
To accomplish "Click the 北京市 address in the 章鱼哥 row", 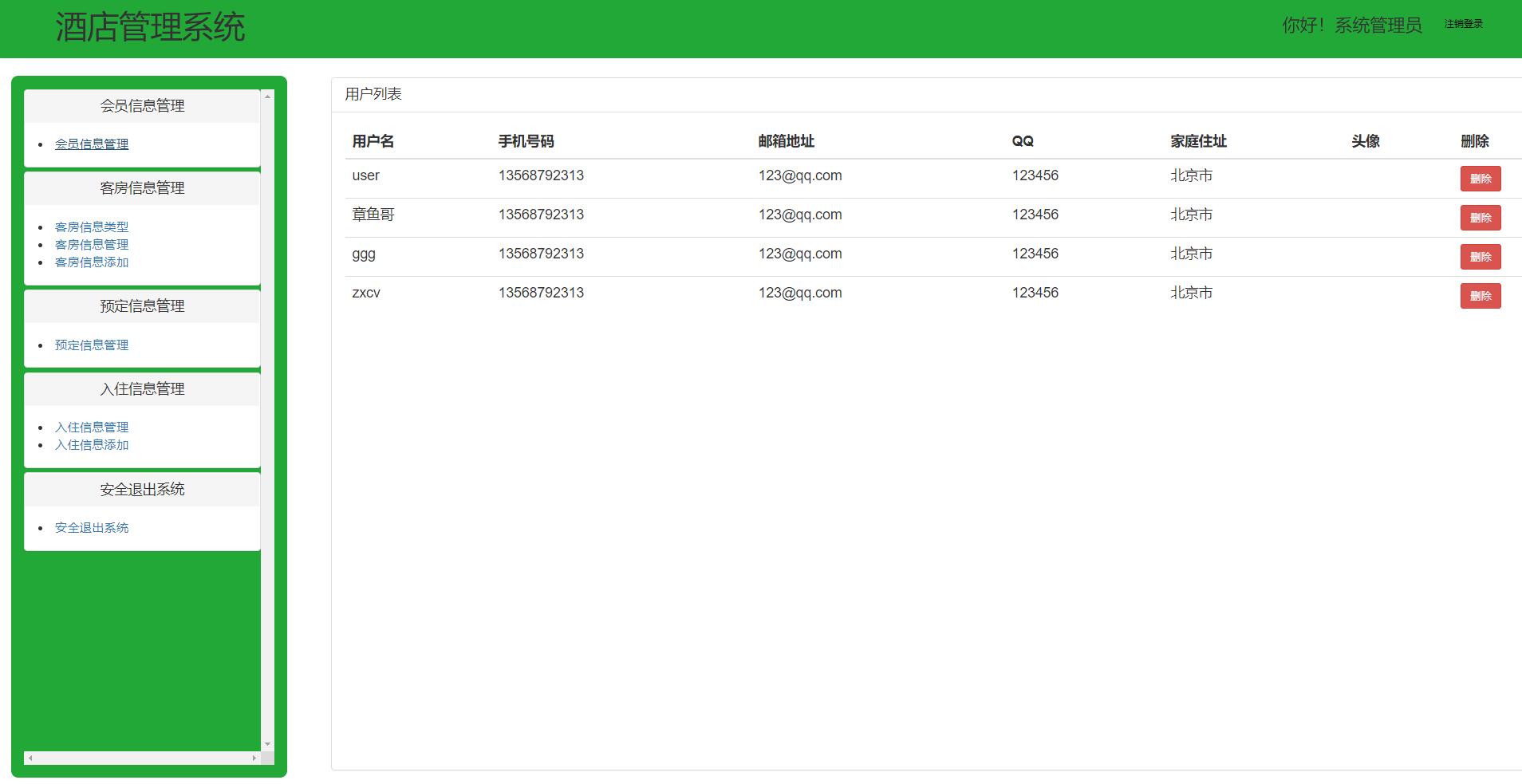I will pos(1192,215).
